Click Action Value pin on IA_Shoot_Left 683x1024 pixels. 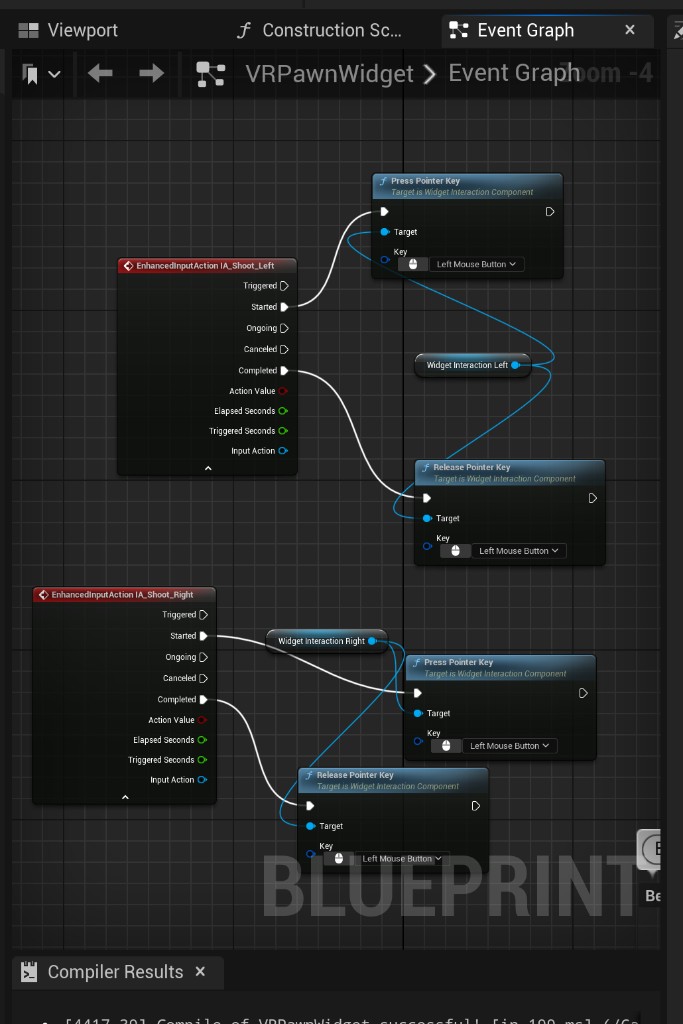(283, 391)
